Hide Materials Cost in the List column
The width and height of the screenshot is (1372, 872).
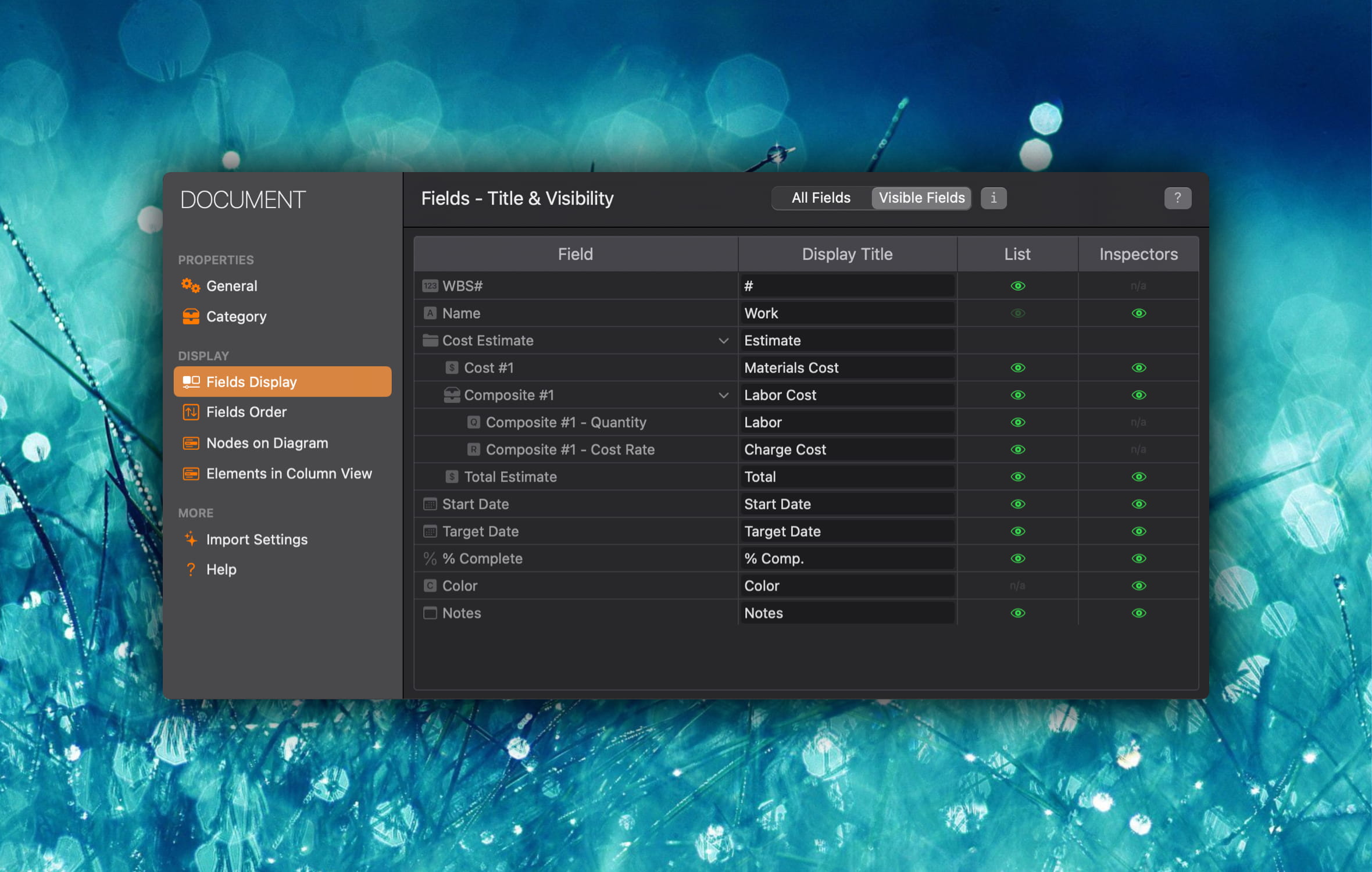click(x=1017, y=367)
